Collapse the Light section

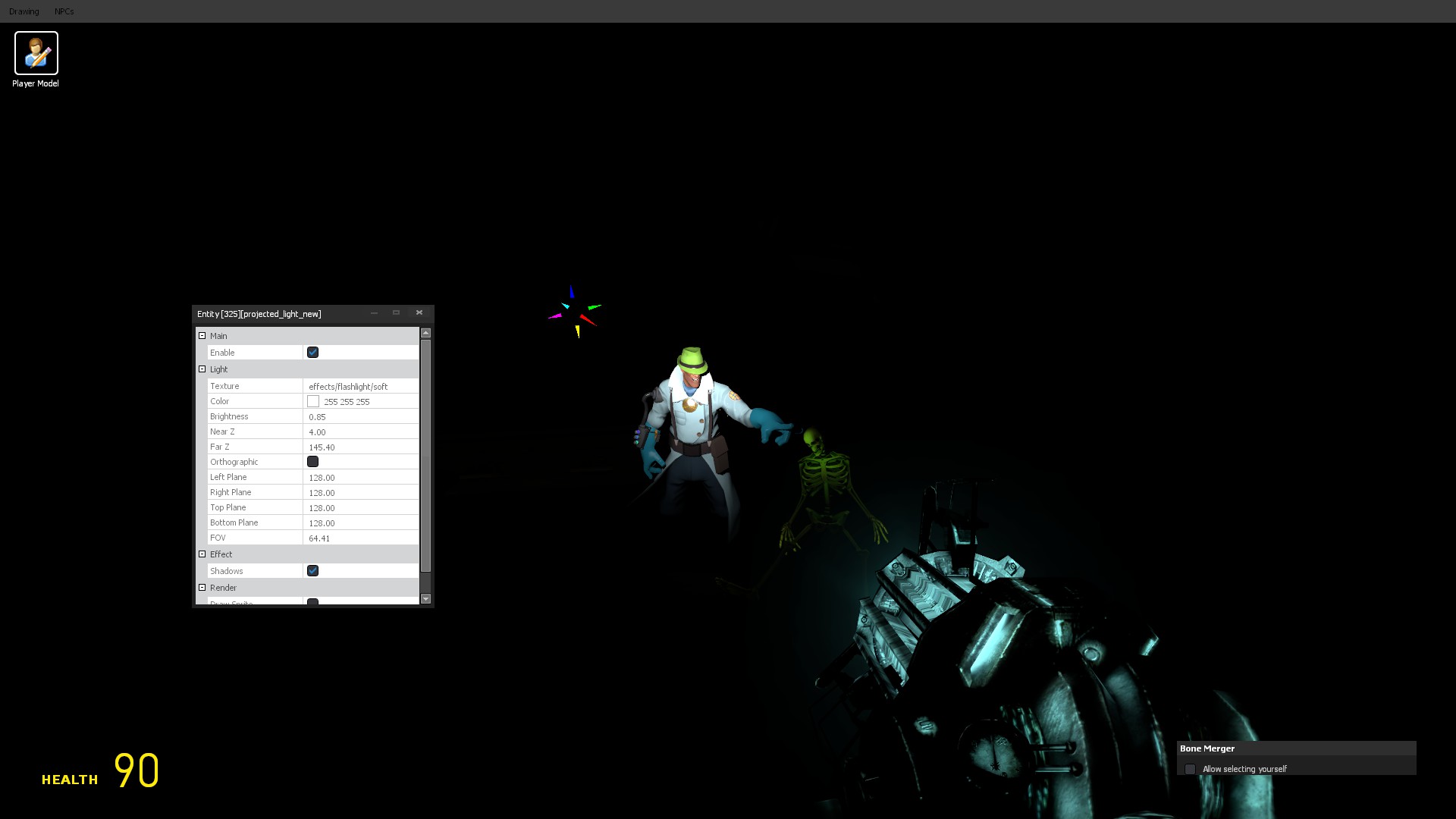pos(202,369)
